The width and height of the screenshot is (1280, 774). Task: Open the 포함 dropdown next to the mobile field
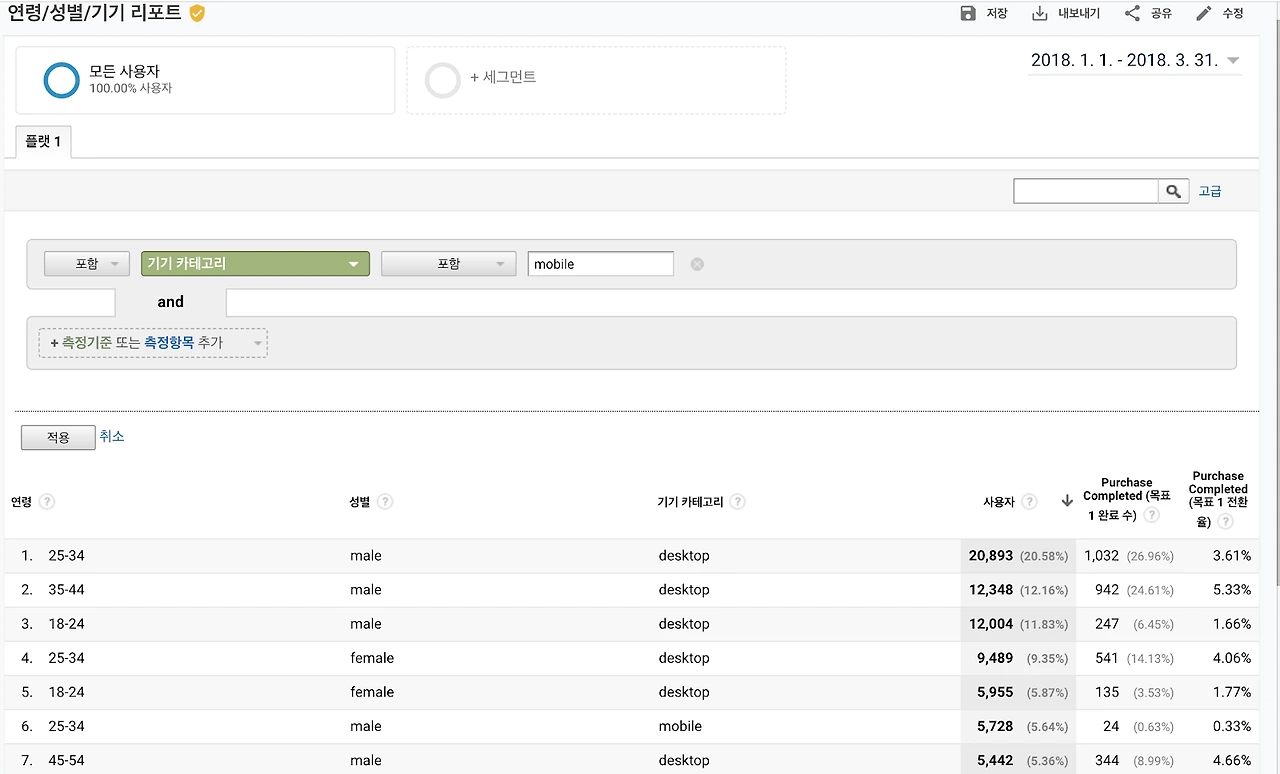(x=449, y=264)
